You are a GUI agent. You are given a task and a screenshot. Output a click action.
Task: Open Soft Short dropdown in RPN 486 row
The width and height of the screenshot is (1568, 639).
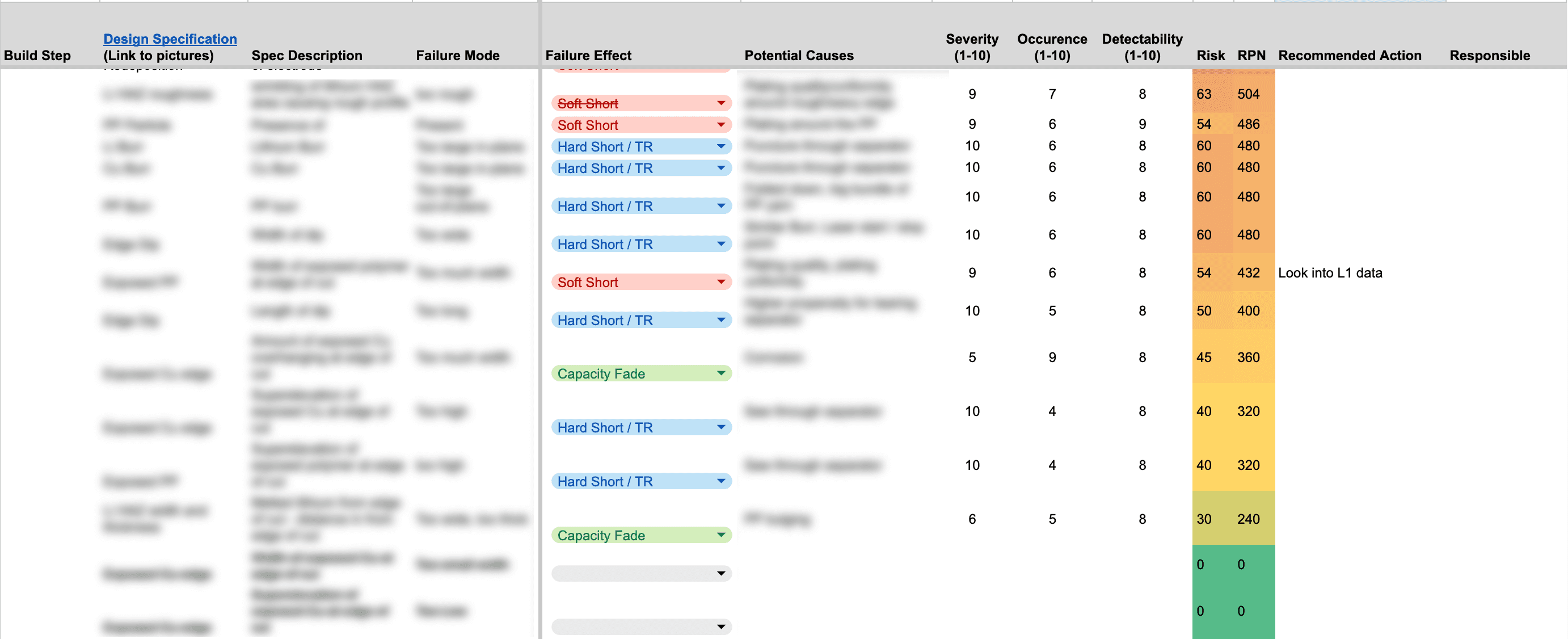(720, 125)
